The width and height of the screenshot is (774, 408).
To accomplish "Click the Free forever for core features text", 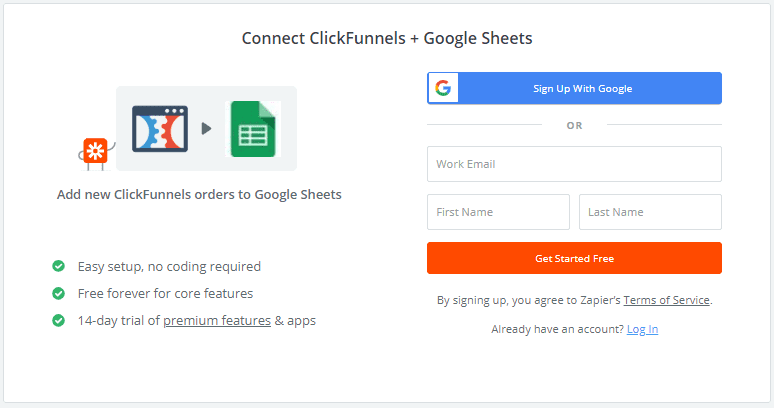I will (165, 294).
